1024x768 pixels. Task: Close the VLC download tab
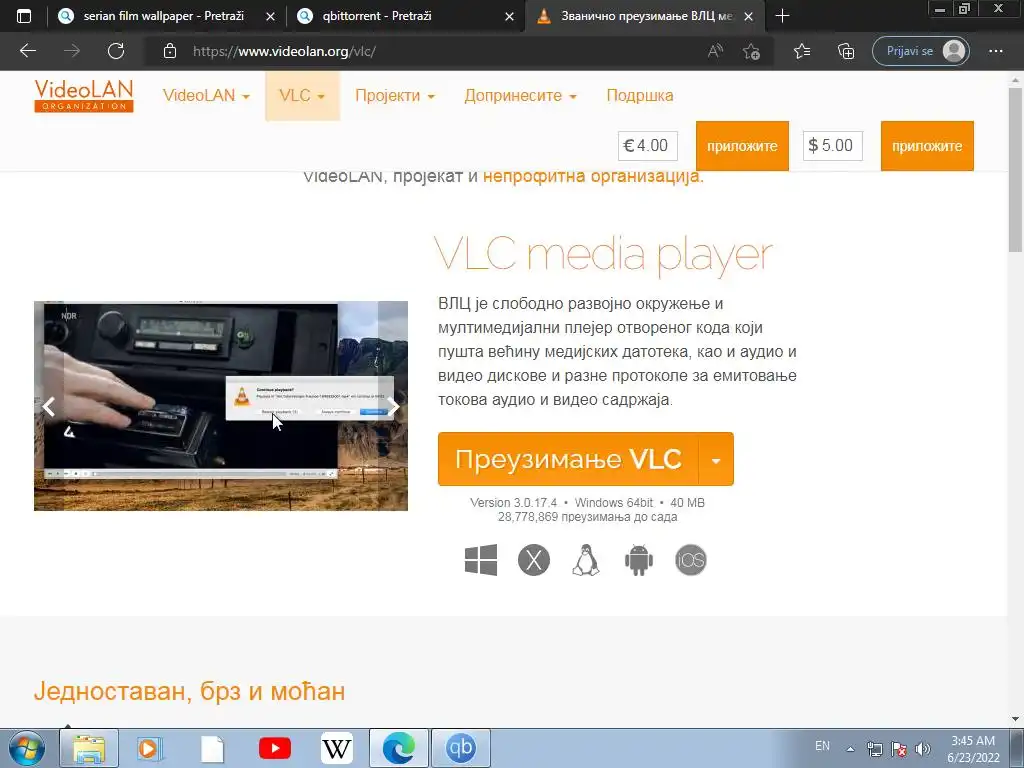tap(749, 17)
